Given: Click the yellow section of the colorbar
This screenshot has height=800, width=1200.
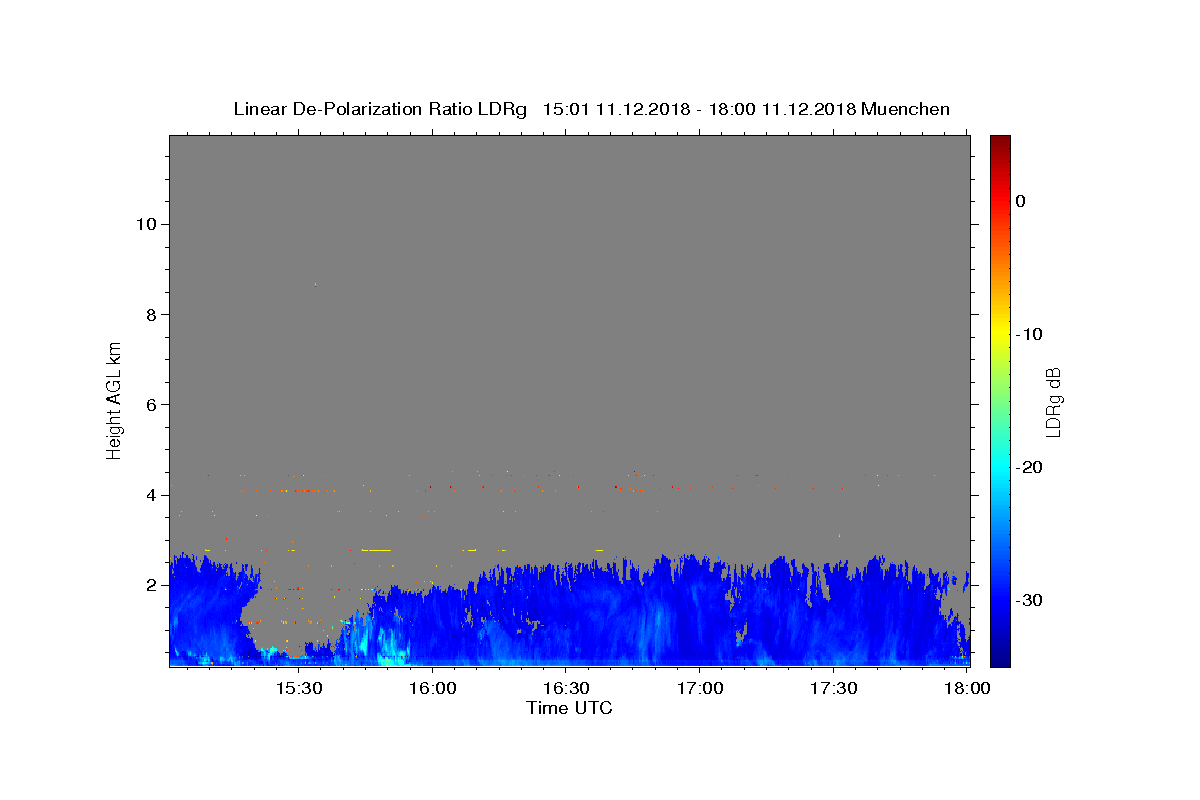Looking at the screenshot, I should tap(1000, 334).
